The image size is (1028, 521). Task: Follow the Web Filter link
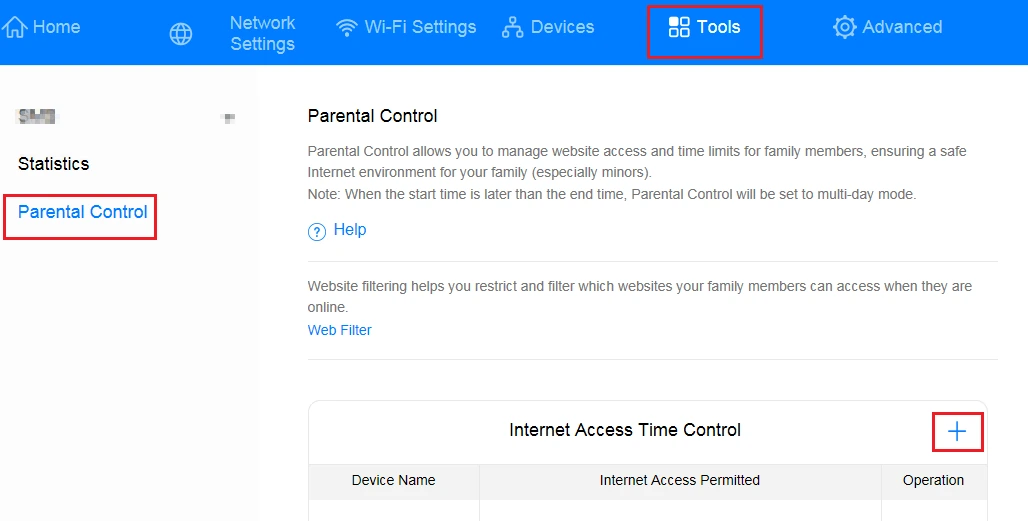pyautogui.click(x=340, y=330)
